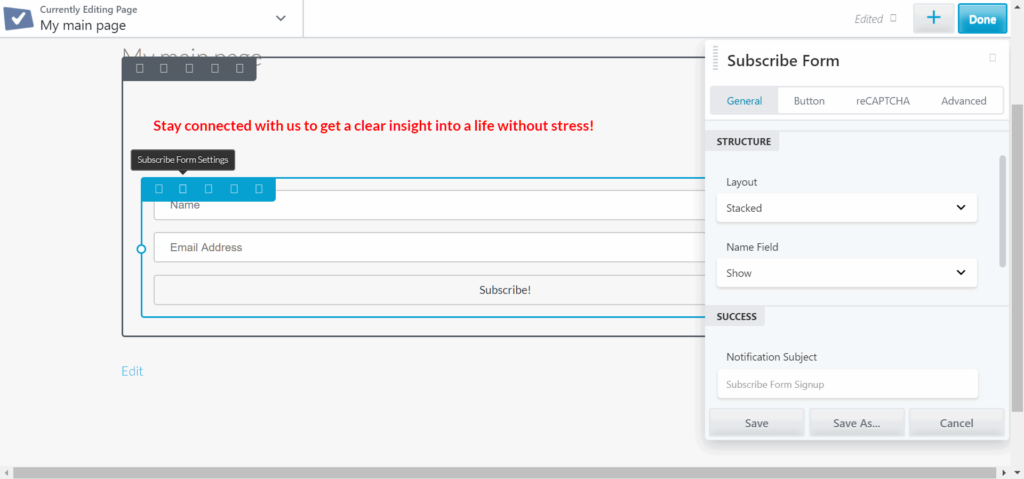This screenshot has height=479, width=1024.
Task: Switch to the reCAPTCHA tab
Action: (x=882, y=101)
